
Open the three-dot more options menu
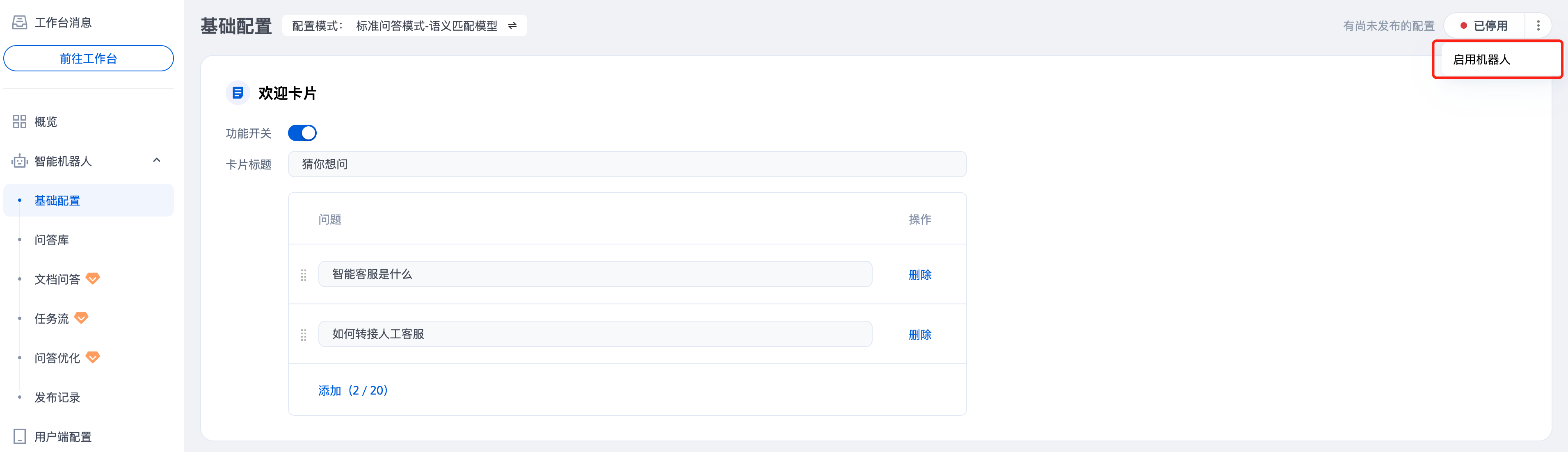(1538, 25)
